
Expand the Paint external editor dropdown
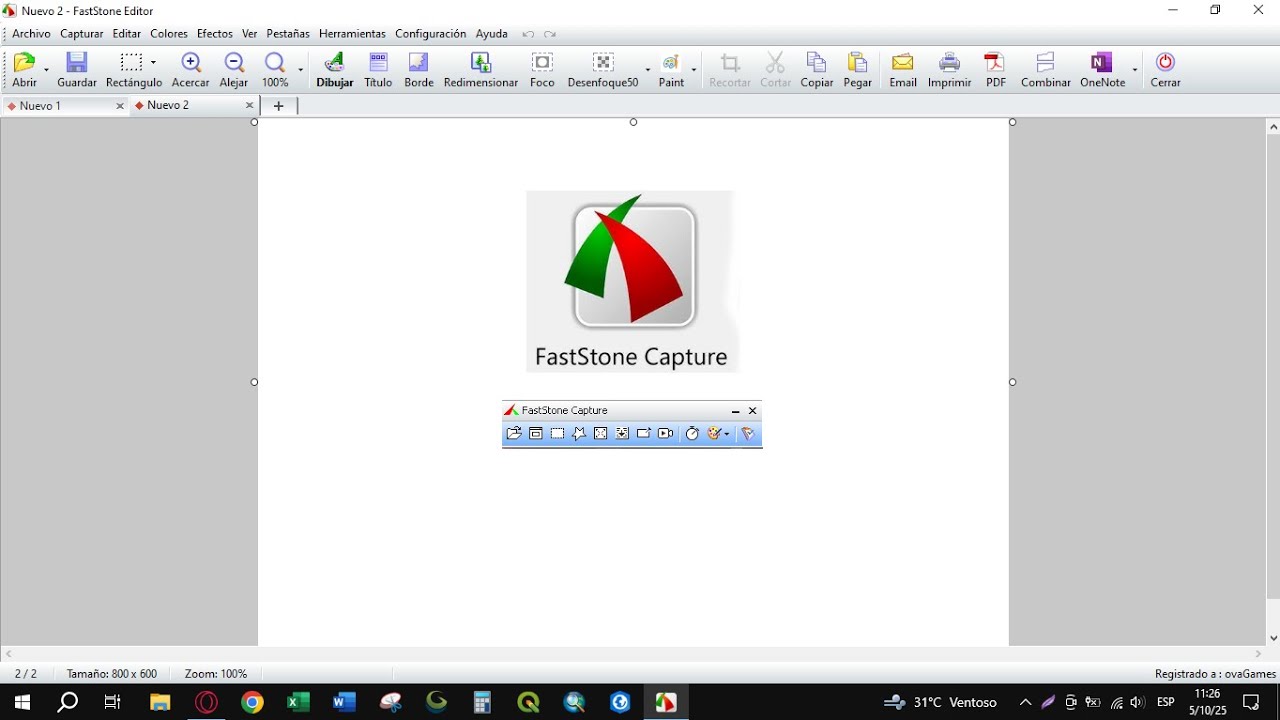[x=694, y=70]
